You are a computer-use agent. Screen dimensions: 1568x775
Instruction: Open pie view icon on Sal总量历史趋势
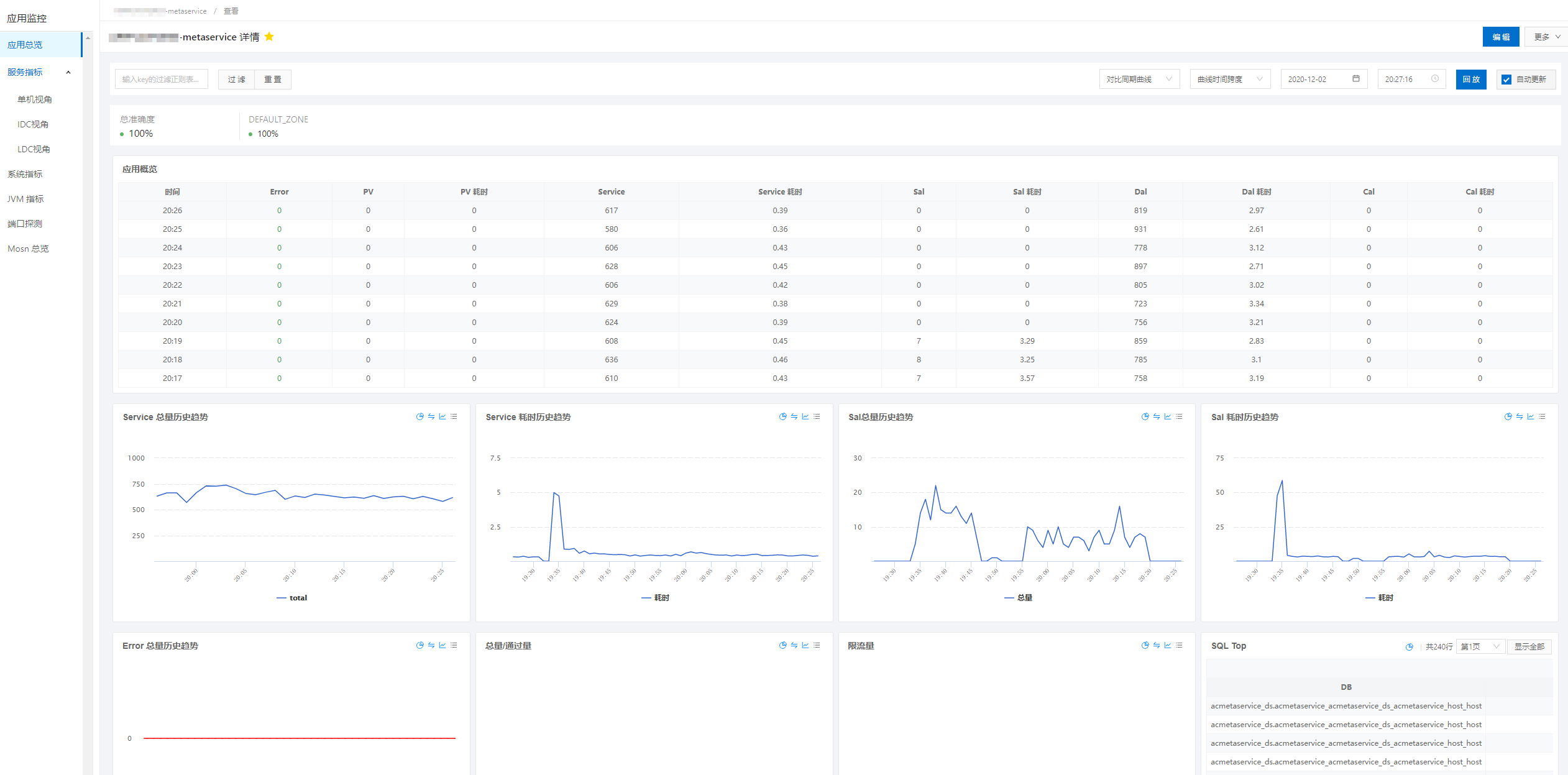click(1145, 417)
